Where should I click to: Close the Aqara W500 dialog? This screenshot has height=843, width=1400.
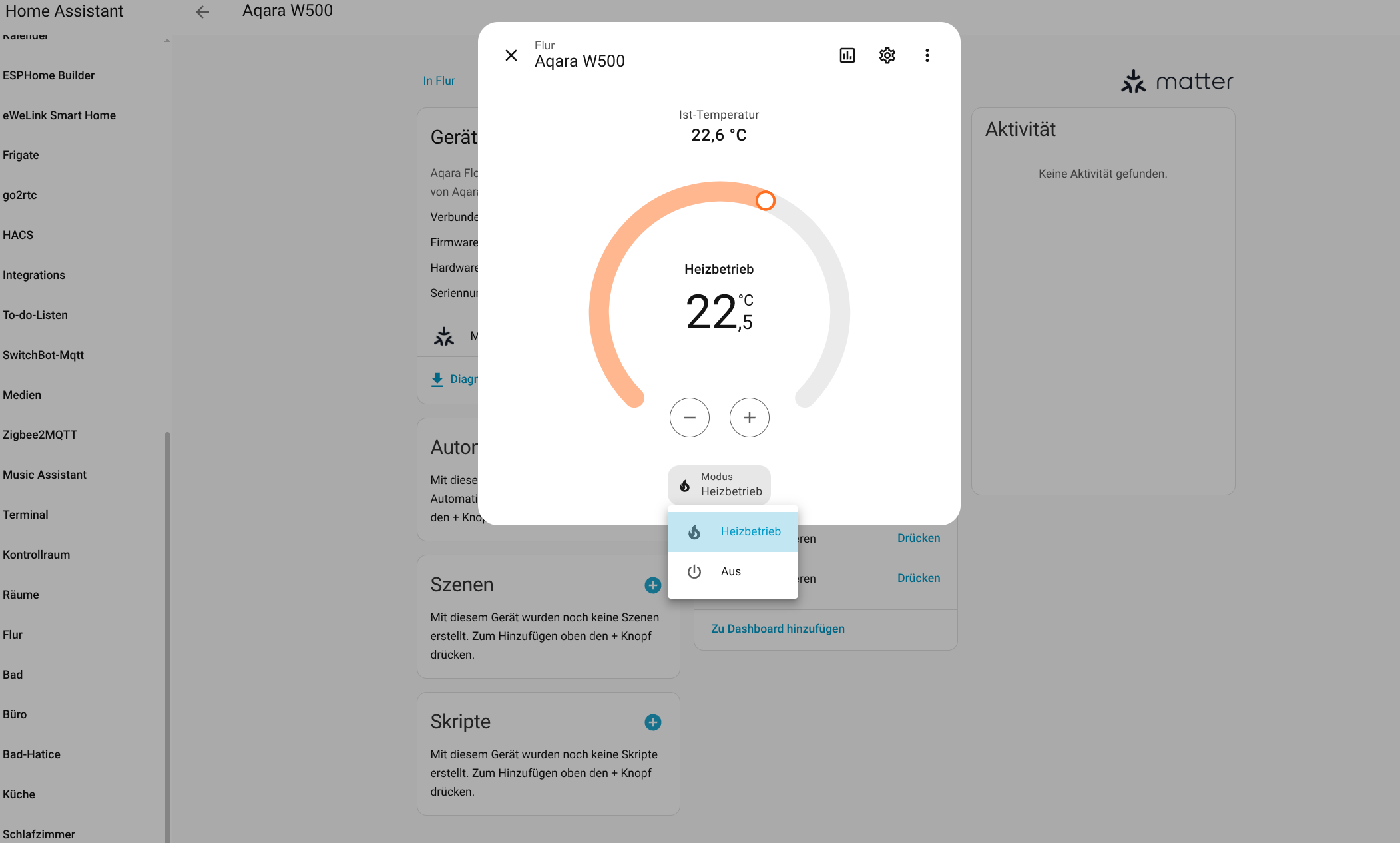[511, 55]
